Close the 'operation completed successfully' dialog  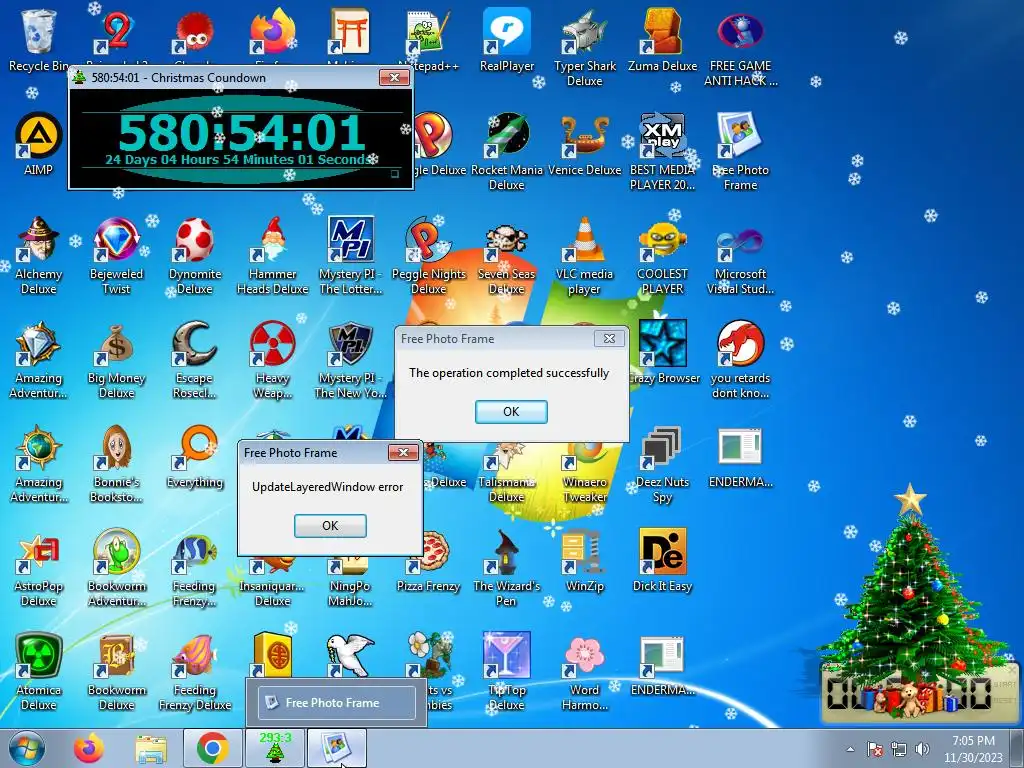[x=609, y=338]
